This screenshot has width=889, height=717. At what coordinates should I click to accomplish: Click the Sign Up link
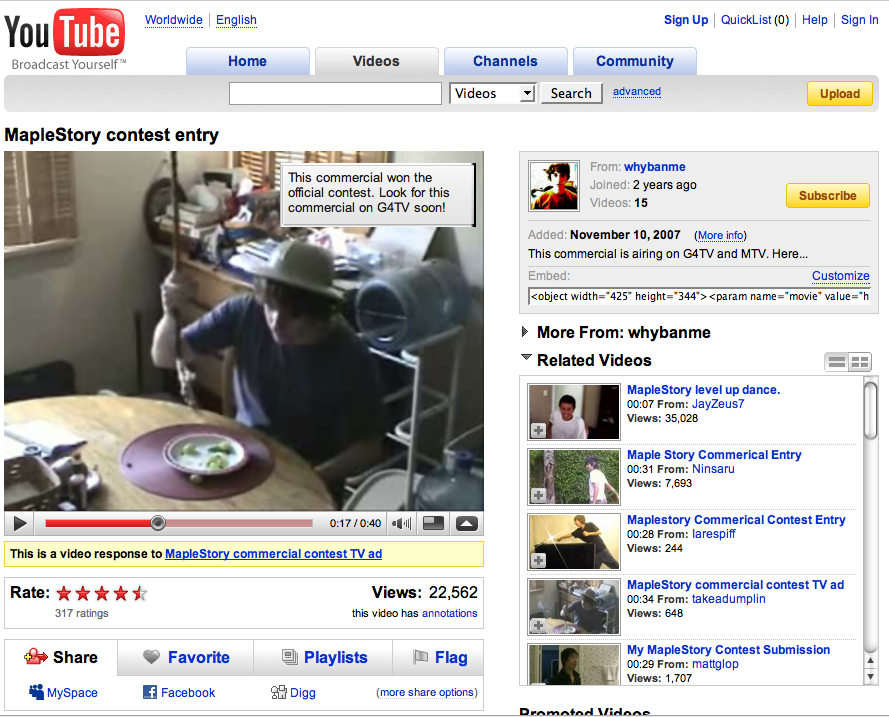point(686,20)
